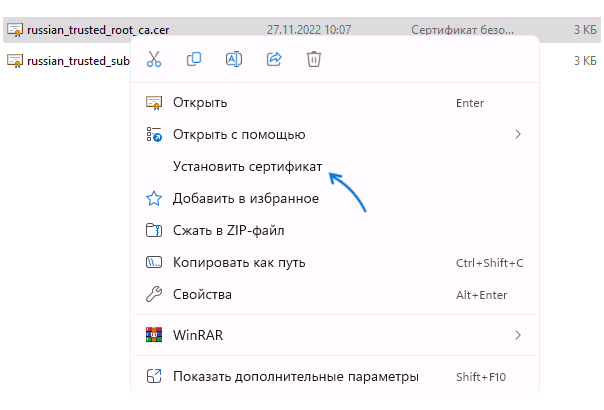Select 'Показать дополнительные параметры'
The width and height of the screenshot is (604, 410).
click(334, 376)
